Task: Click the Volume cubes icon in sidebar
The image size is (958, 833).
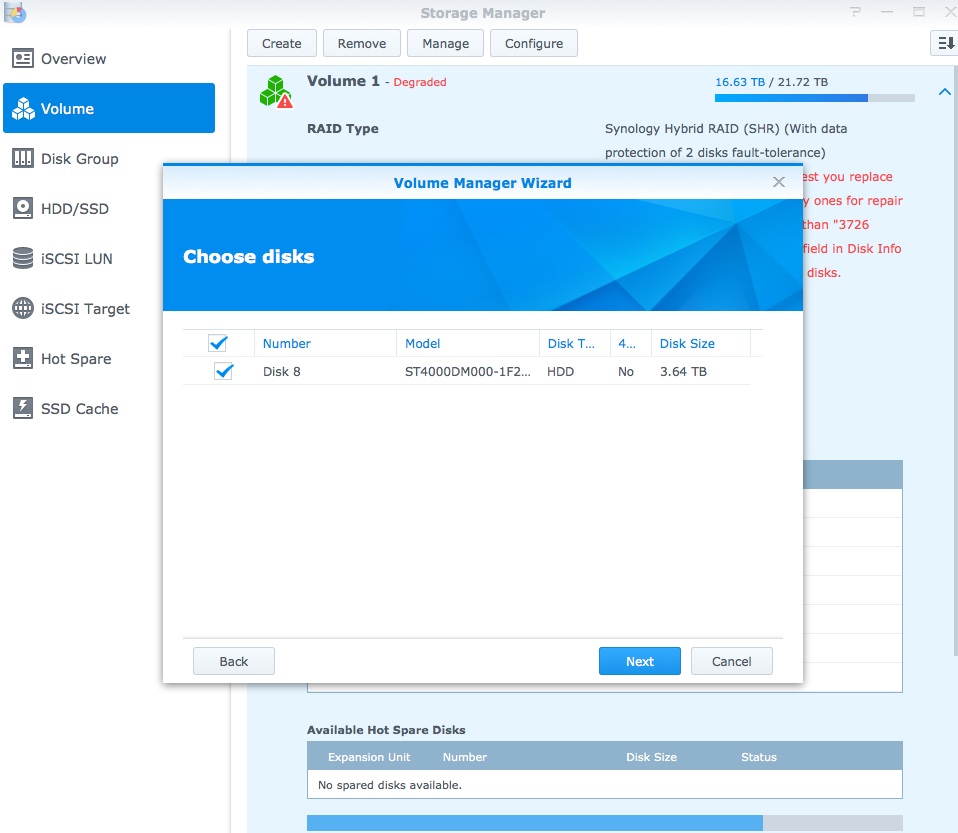Action: coord(23,109)
